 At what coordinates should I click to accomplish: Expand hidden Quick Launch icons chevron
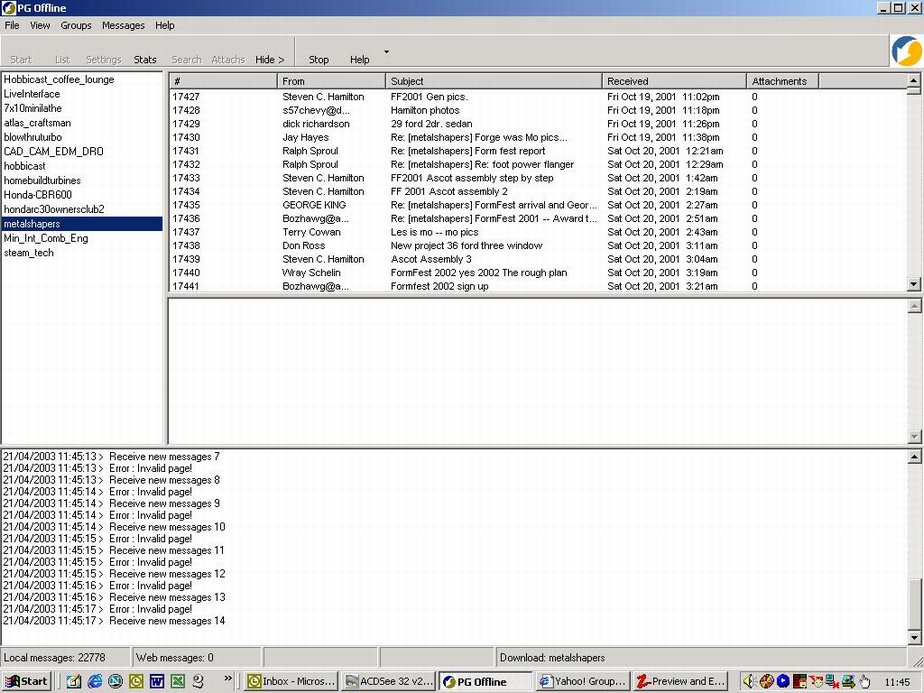pos(228,678)
